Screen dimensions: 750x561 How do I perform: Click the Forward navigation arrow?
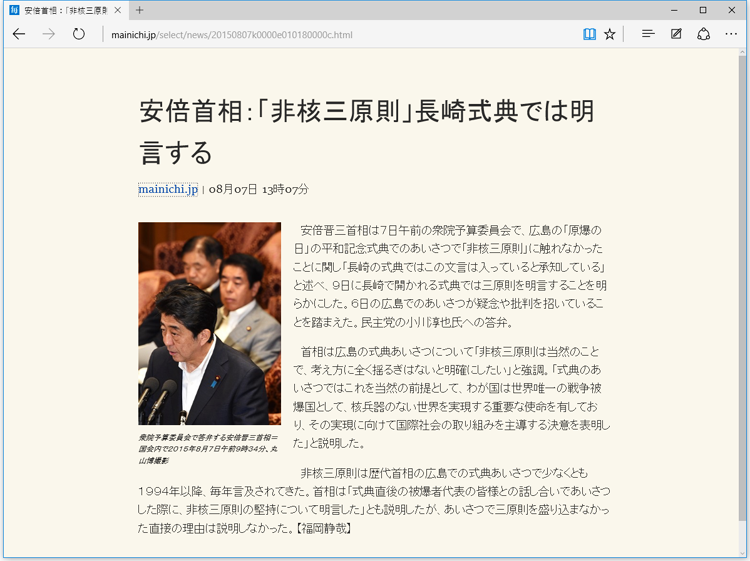pyautogui.click(x=48, y=34)
